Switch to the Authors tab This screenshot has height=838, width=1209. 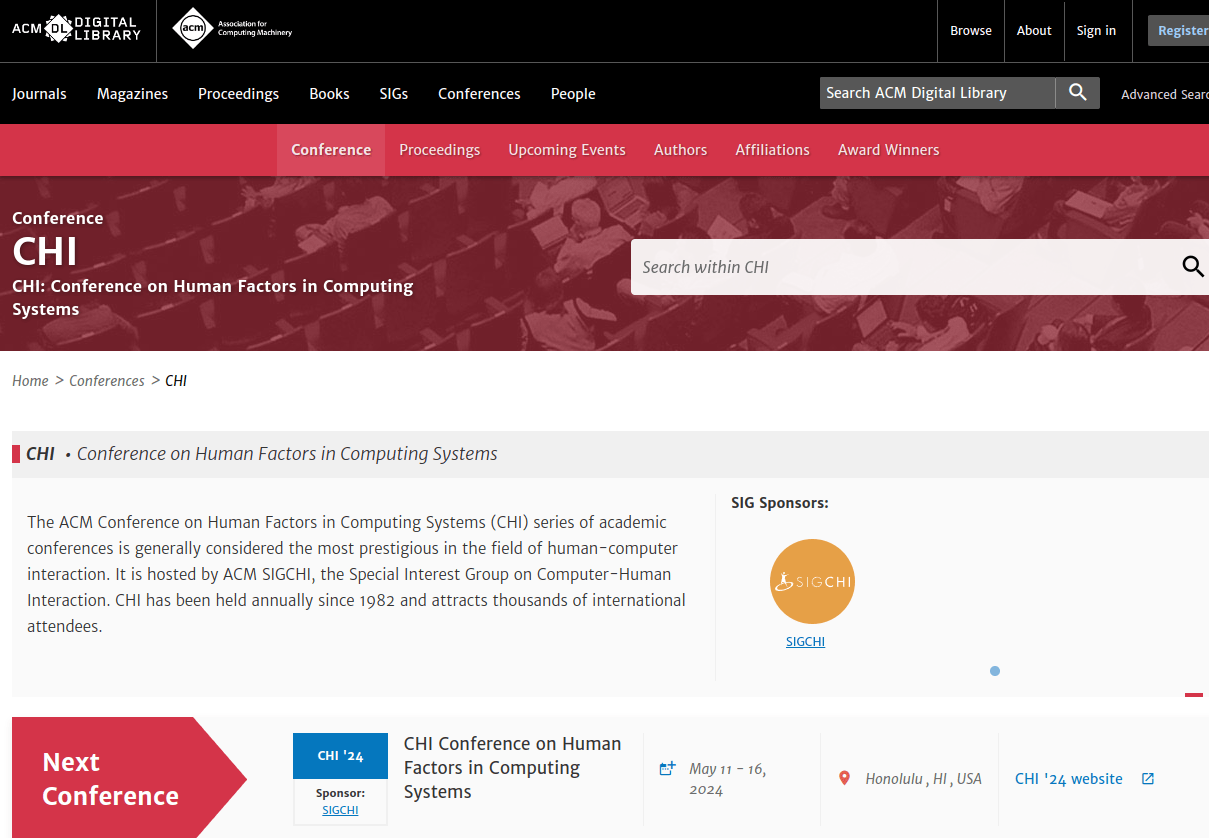tap(680, 150)
